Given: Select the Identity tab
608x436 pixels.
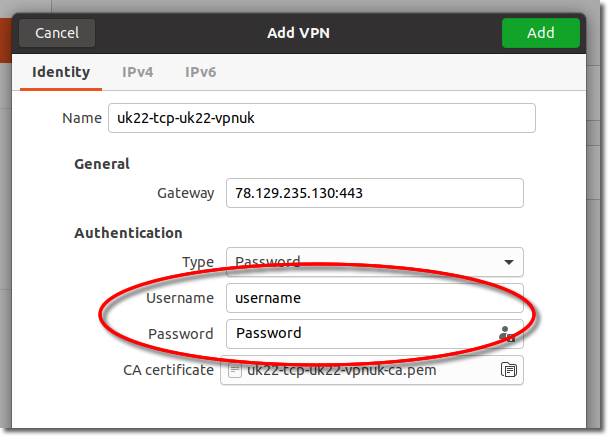Looking at the screenshot, I should click(x=61, y=72).
